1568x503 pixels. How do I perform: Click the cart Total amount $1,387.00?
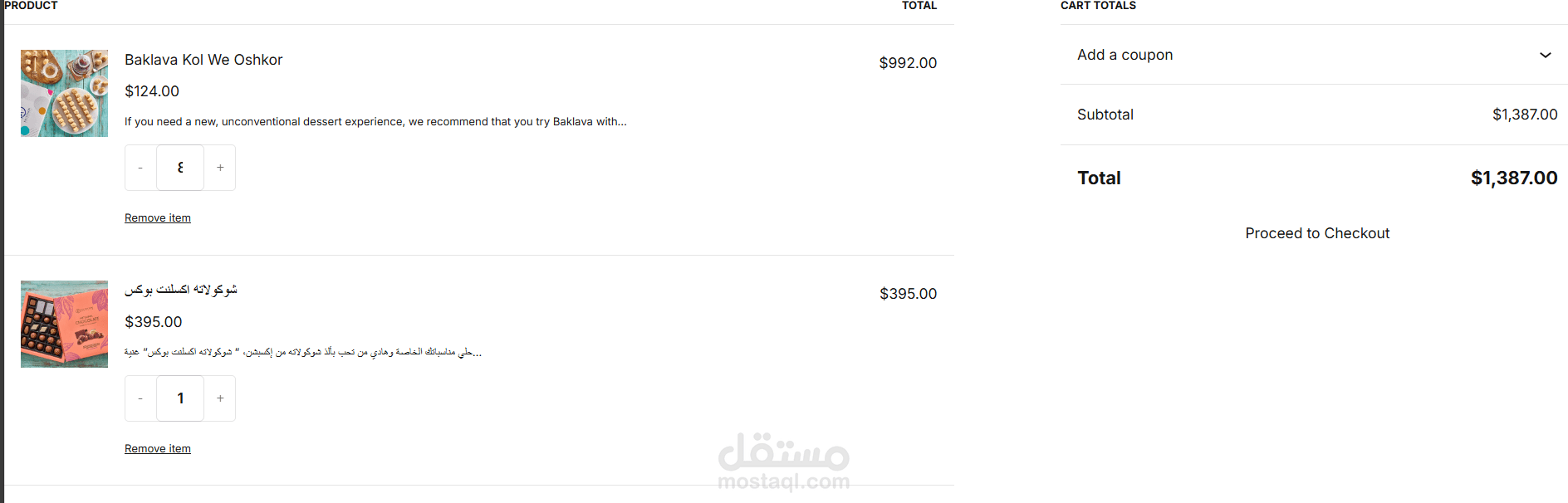coord(1514,178)
